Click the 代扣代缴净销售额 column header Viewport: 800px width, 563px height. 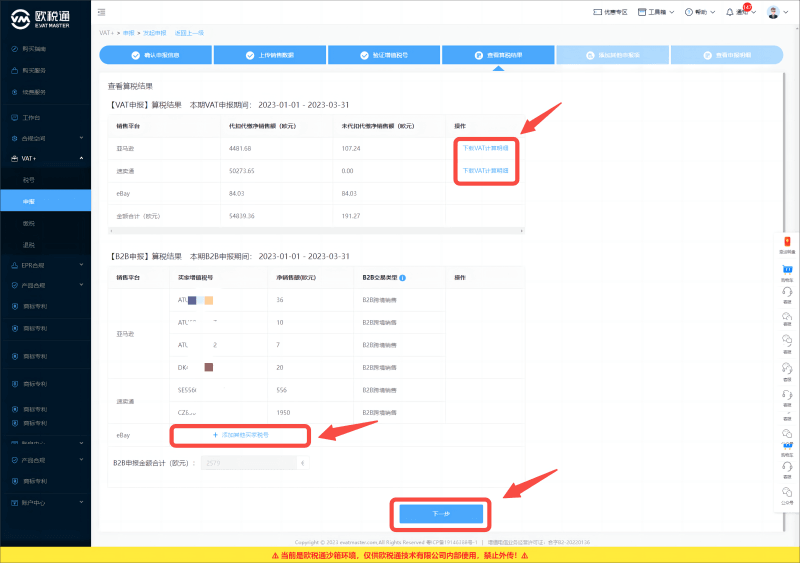[x=262, y=126]
